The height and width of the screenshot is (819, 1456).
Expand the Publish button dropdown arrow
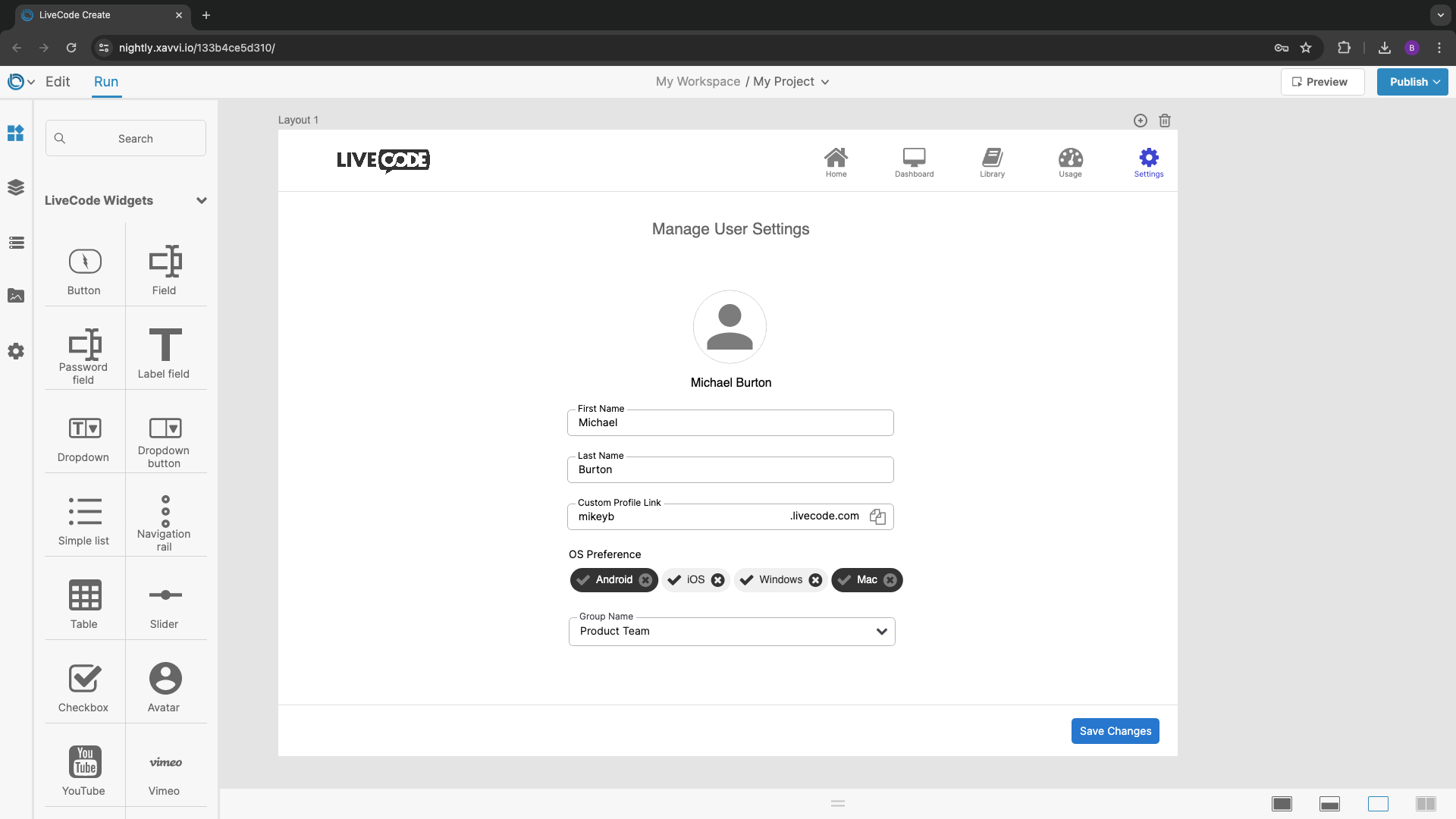point(1437,82)
